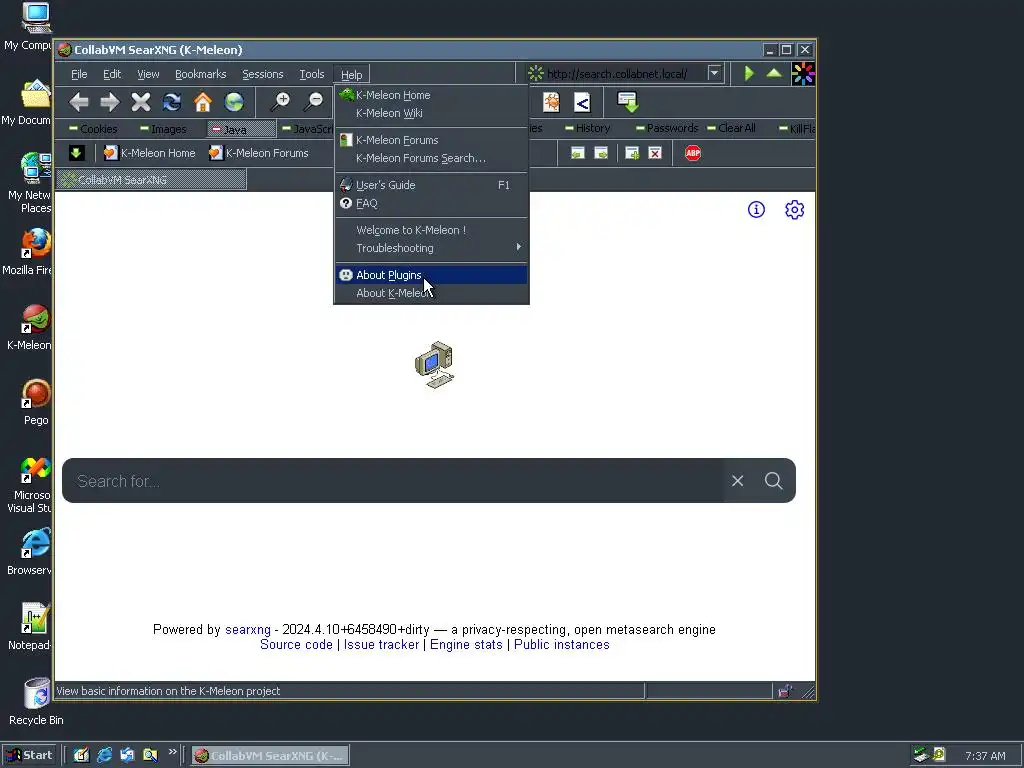Click the page source '<' icon
This screenshot has width=1024, height=768.
pos(582,102)
